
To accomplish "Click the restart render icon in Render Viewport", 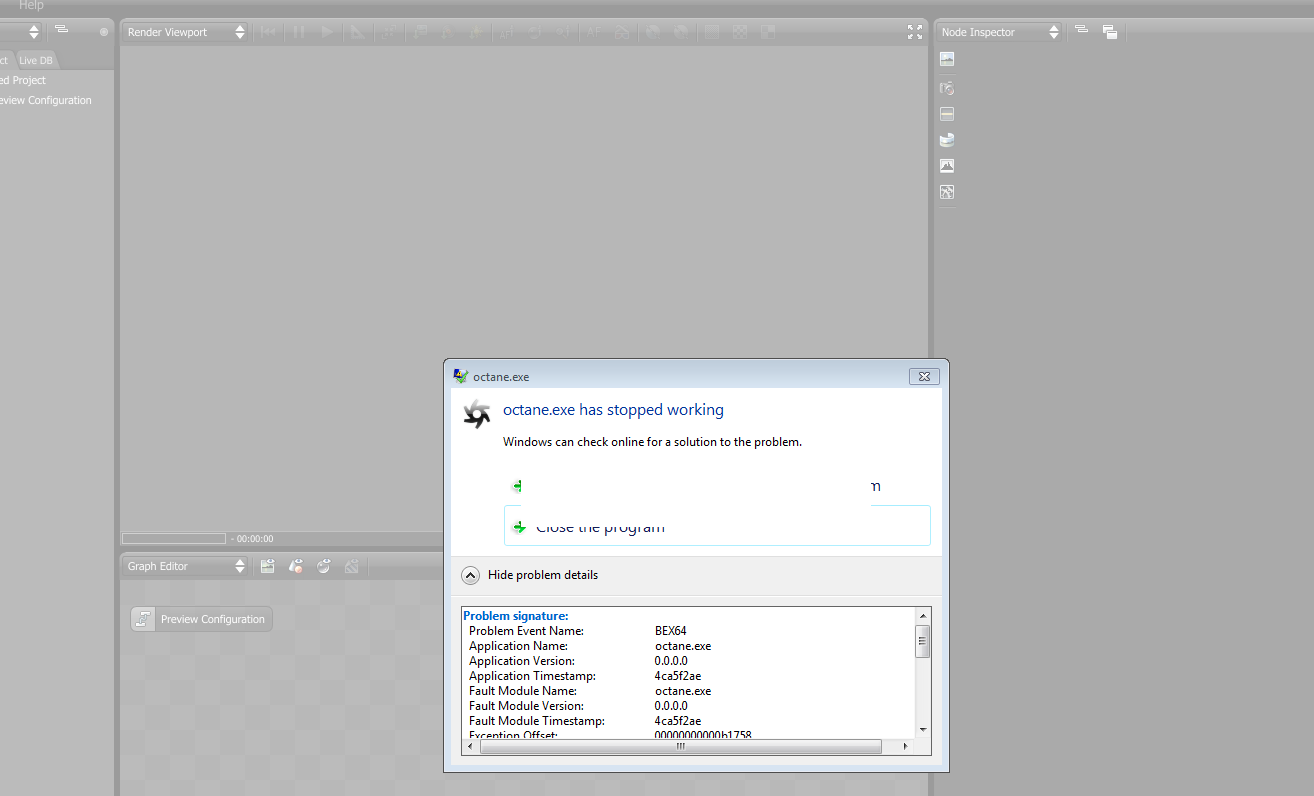I will pyautogui.click(x=269, y=32).
